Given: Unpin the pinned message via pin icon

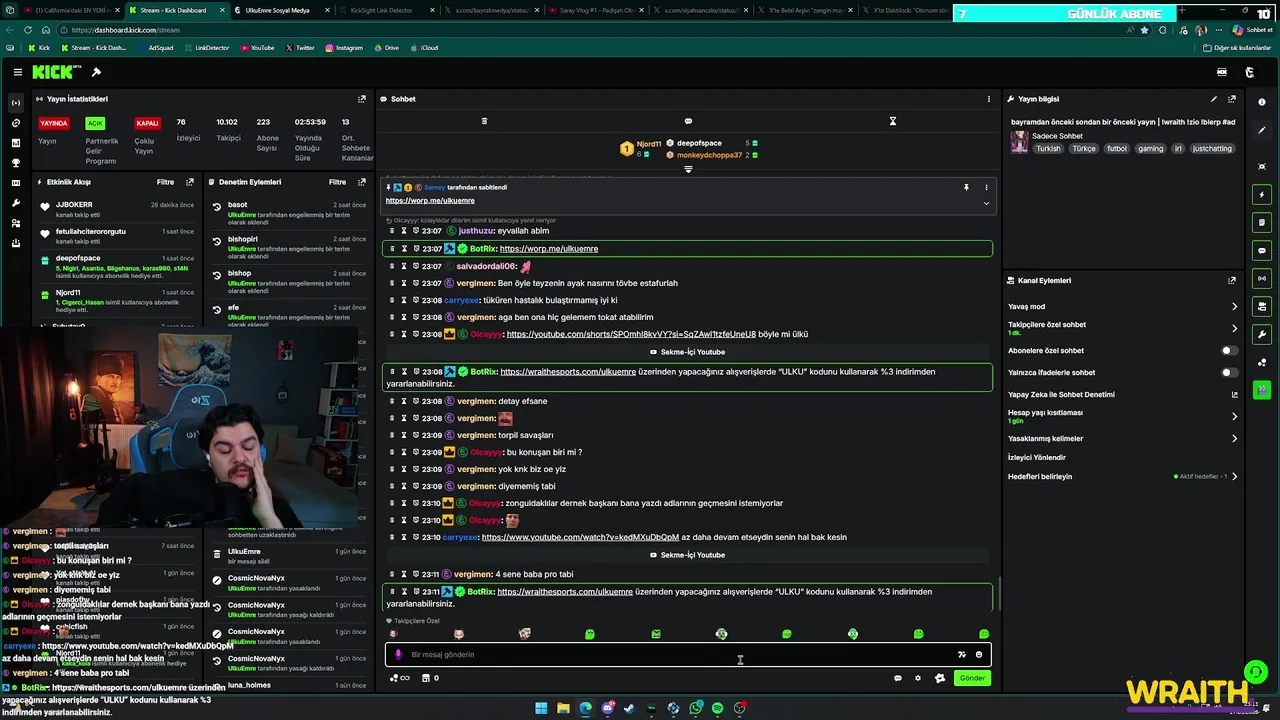Looking at the screenshot, I should 966,187.
